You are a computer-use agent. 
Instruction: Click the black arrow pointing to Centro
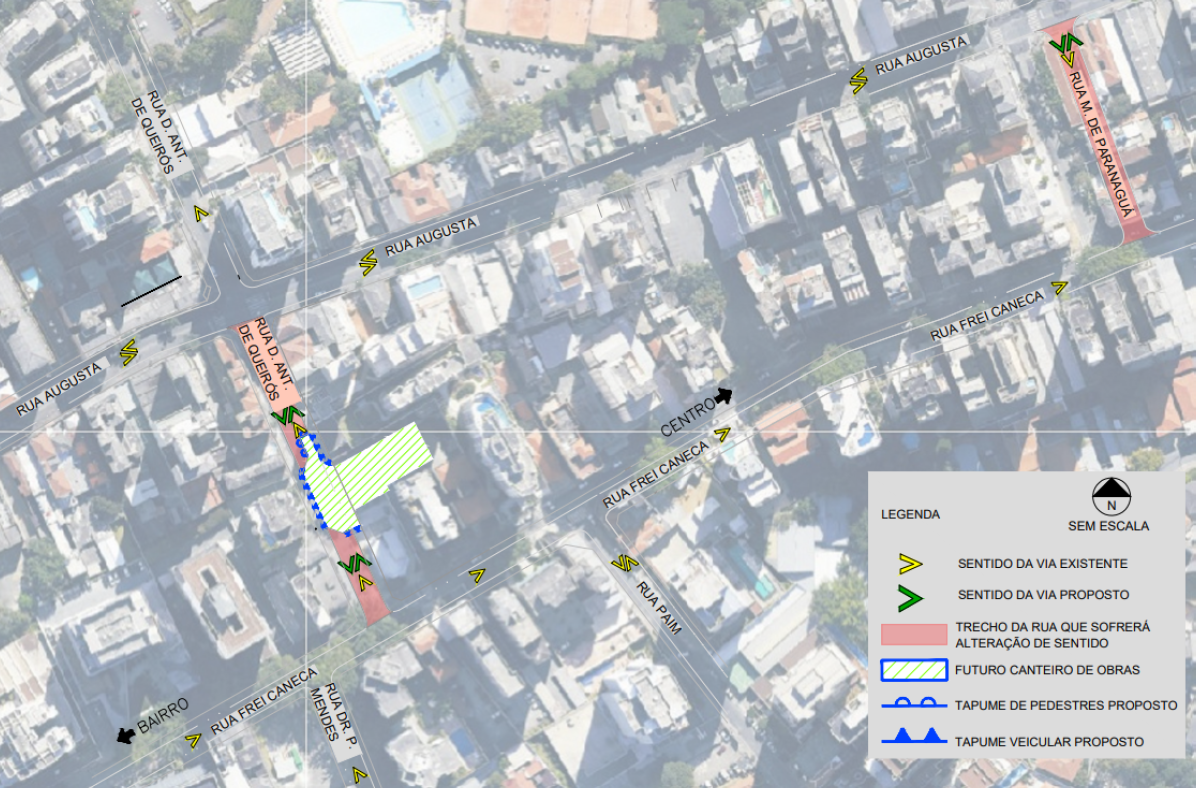[724, 396]
